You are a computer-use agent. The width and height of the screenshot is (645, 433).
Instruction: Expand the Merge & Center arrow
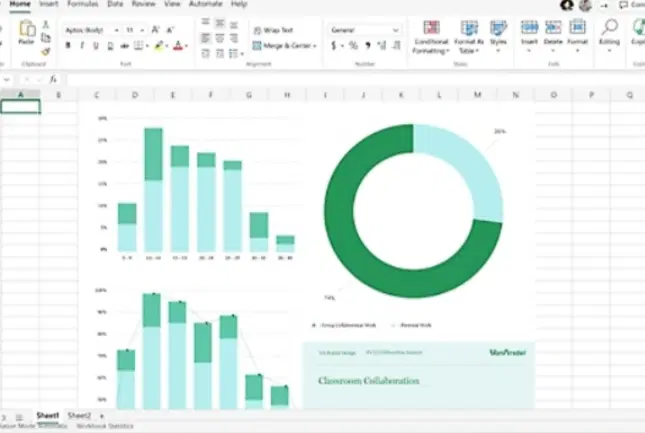(315, 46)
